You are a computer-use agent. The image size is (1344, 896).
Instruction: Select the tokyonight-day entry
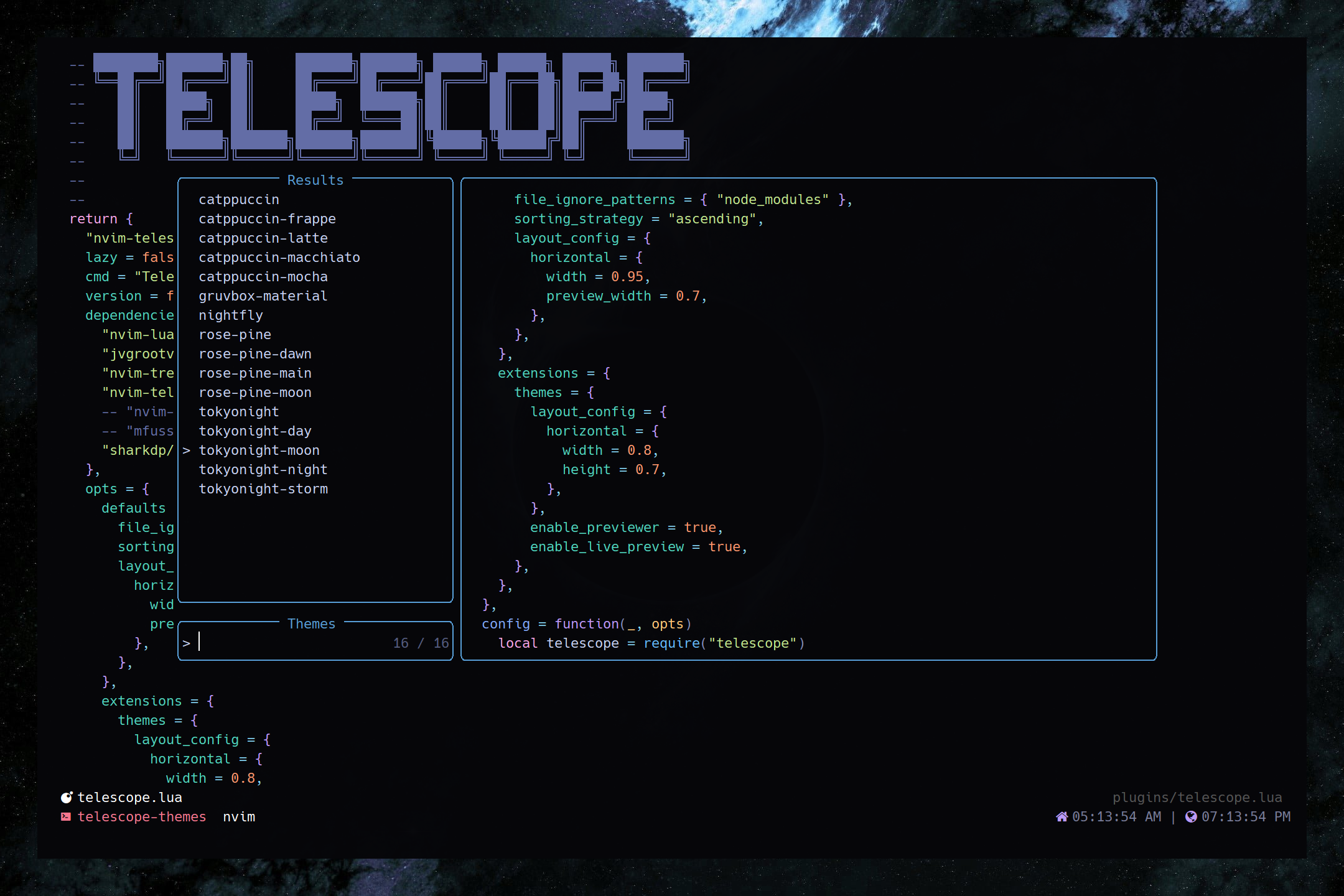point(255,431)
